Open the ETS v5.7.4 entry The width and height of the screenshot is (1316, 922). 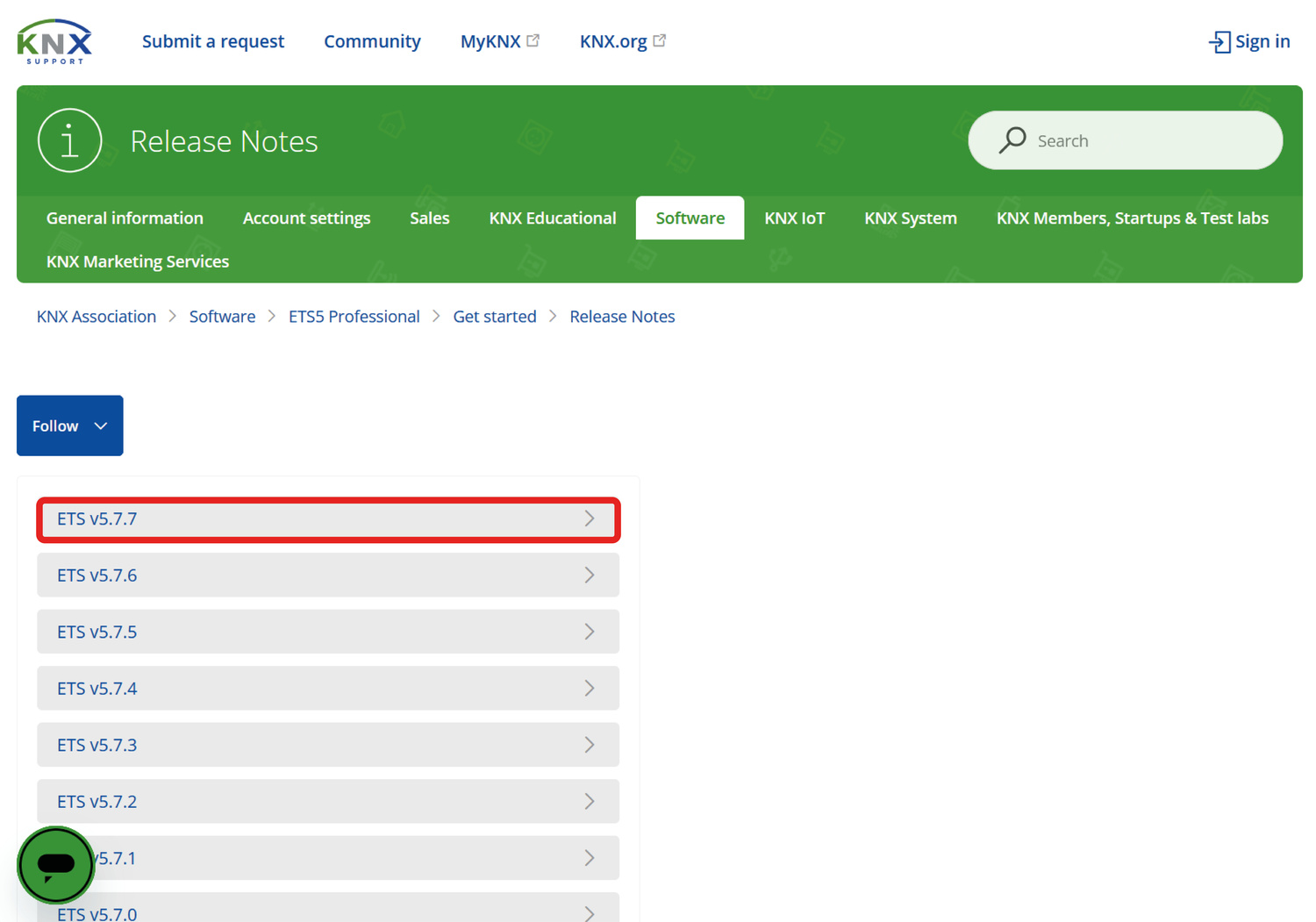(x=328, y=689)
